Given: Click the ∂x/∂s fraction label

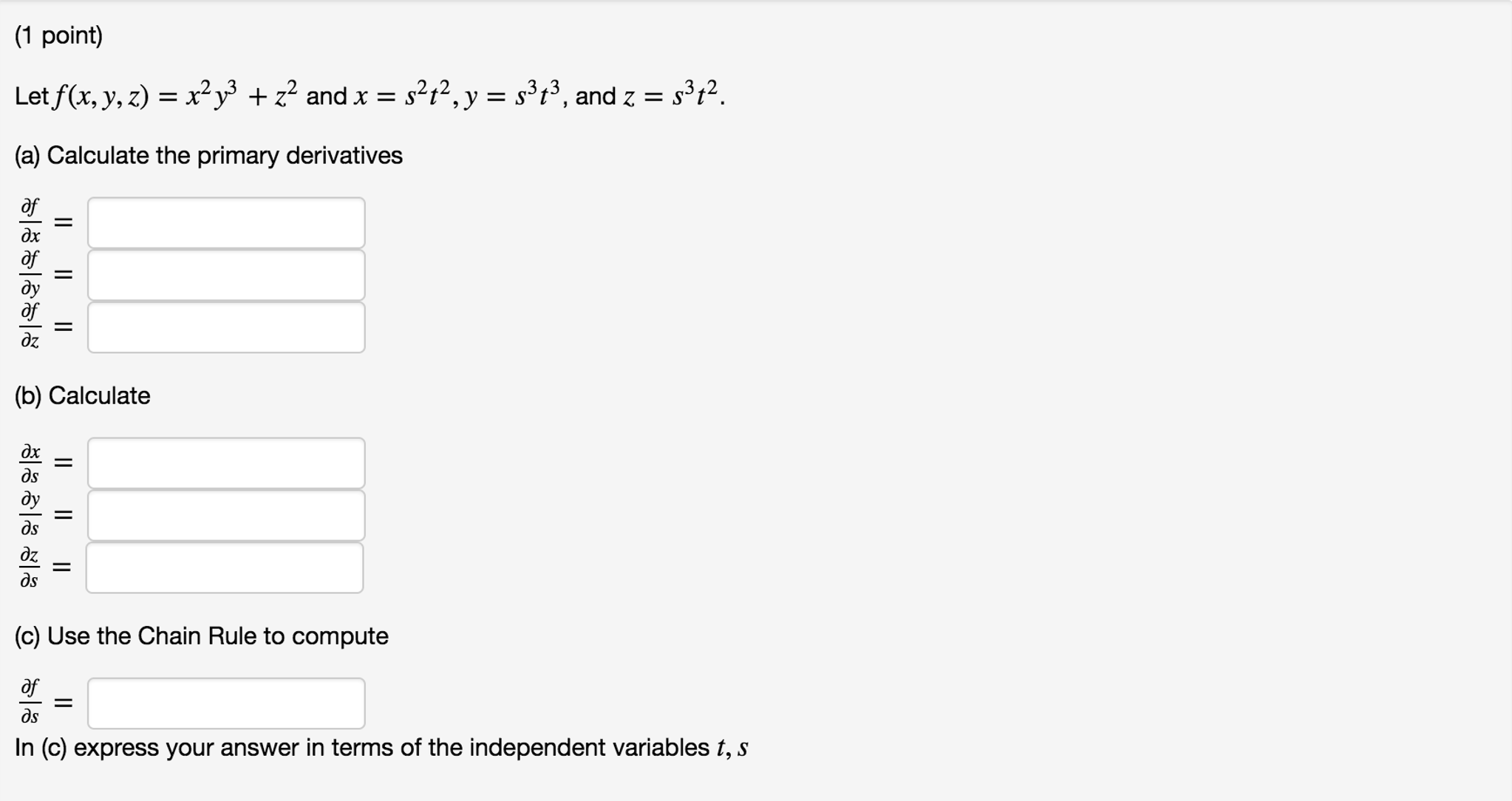Looking at the screenshot, I should pyautogui.click(x=30, y=463).
